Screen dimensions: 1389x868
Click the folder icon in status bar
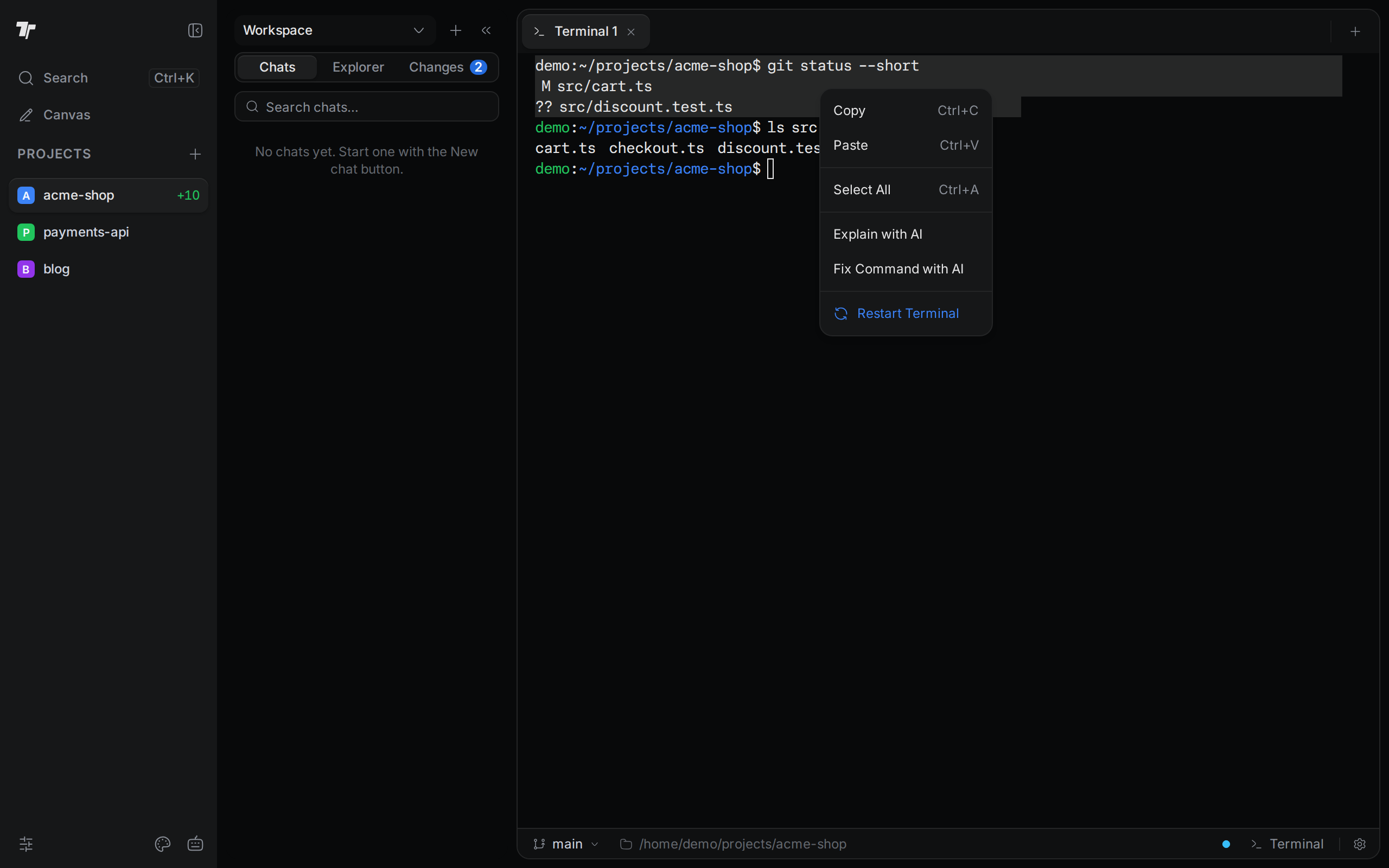[x=626, y=844]
